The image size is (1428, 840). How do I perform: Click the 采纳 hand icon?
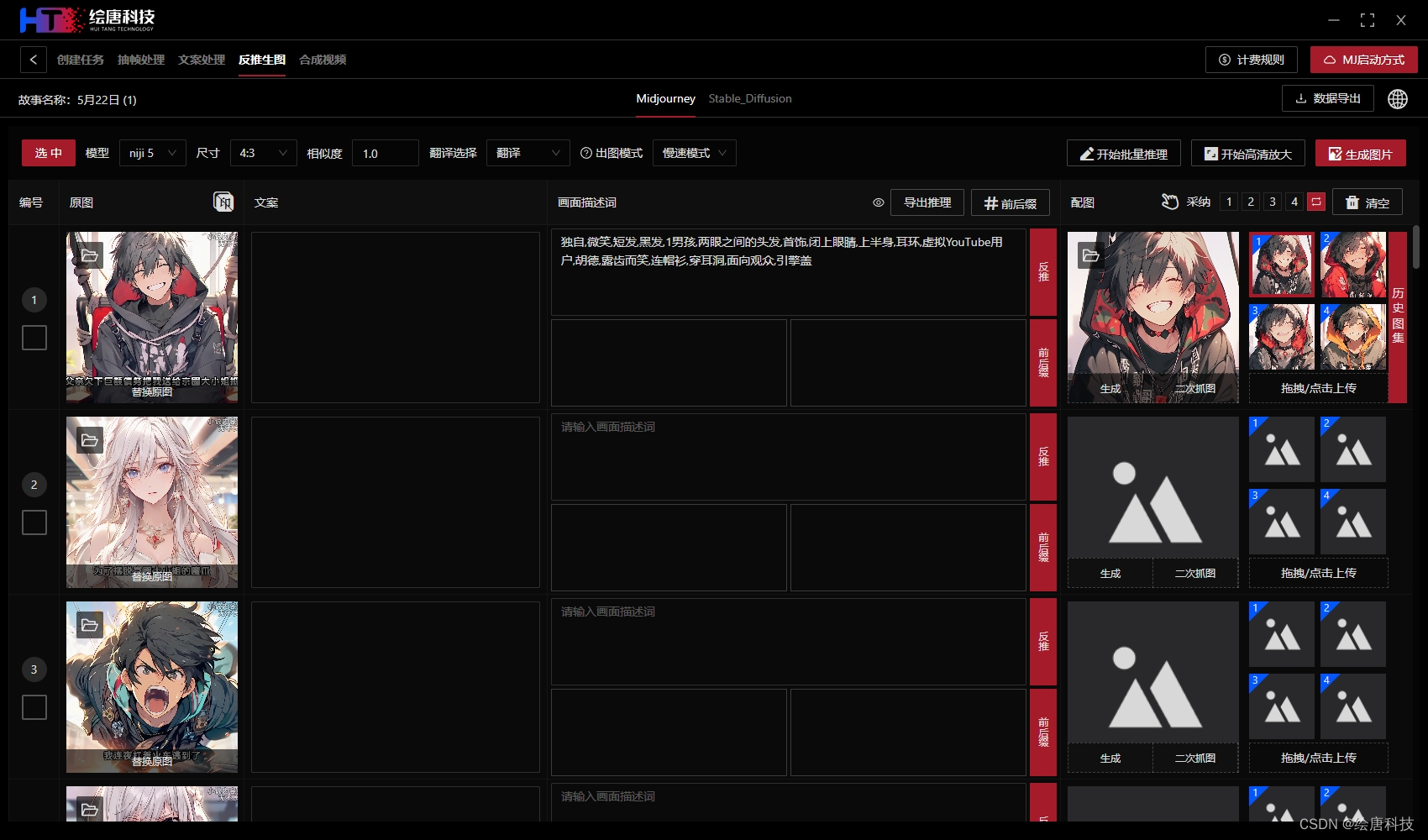[x=1170, y=202]
